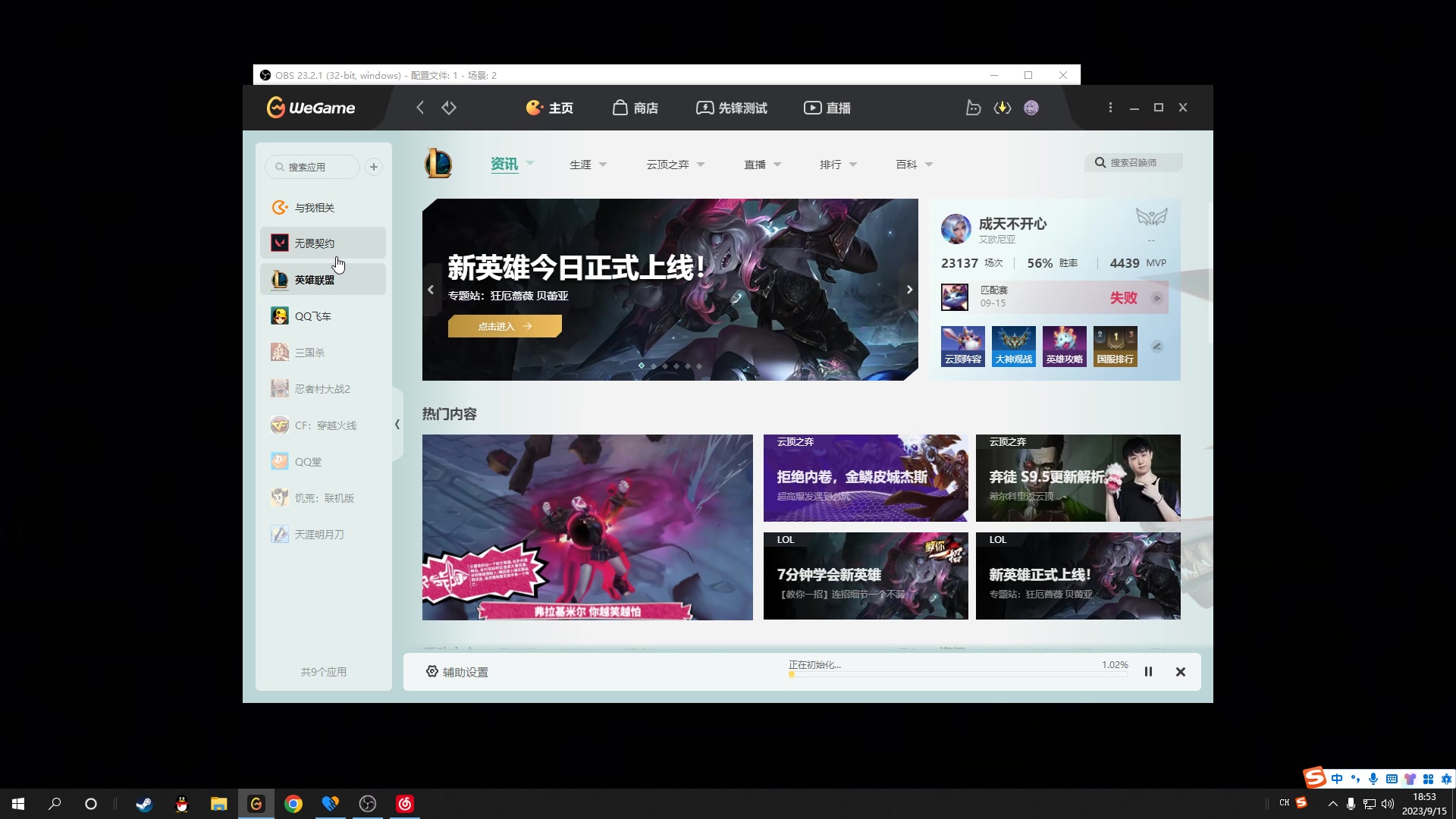
Task: Open 辅助设置 settings
Action: point(457,672)
